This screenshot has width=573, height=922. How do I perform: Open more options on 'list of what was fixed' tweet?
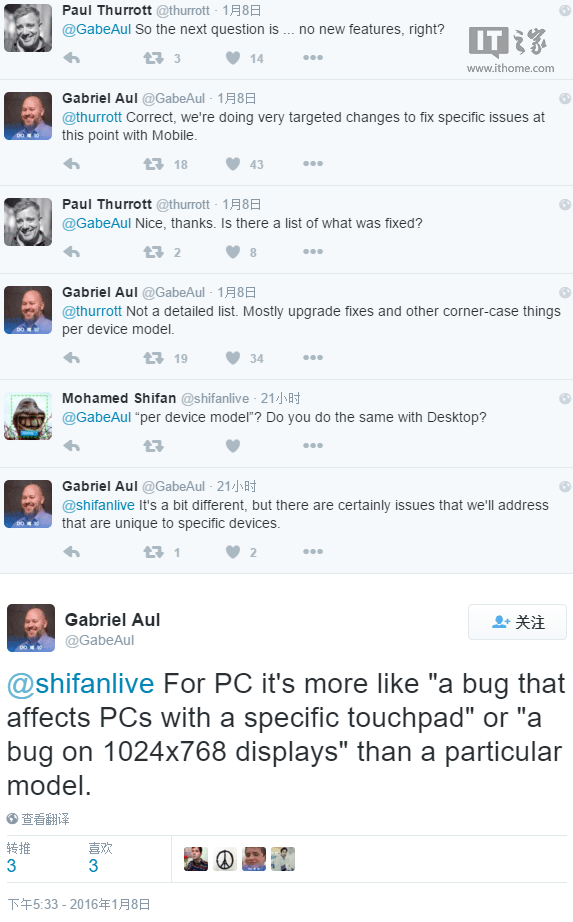[313, 252]
